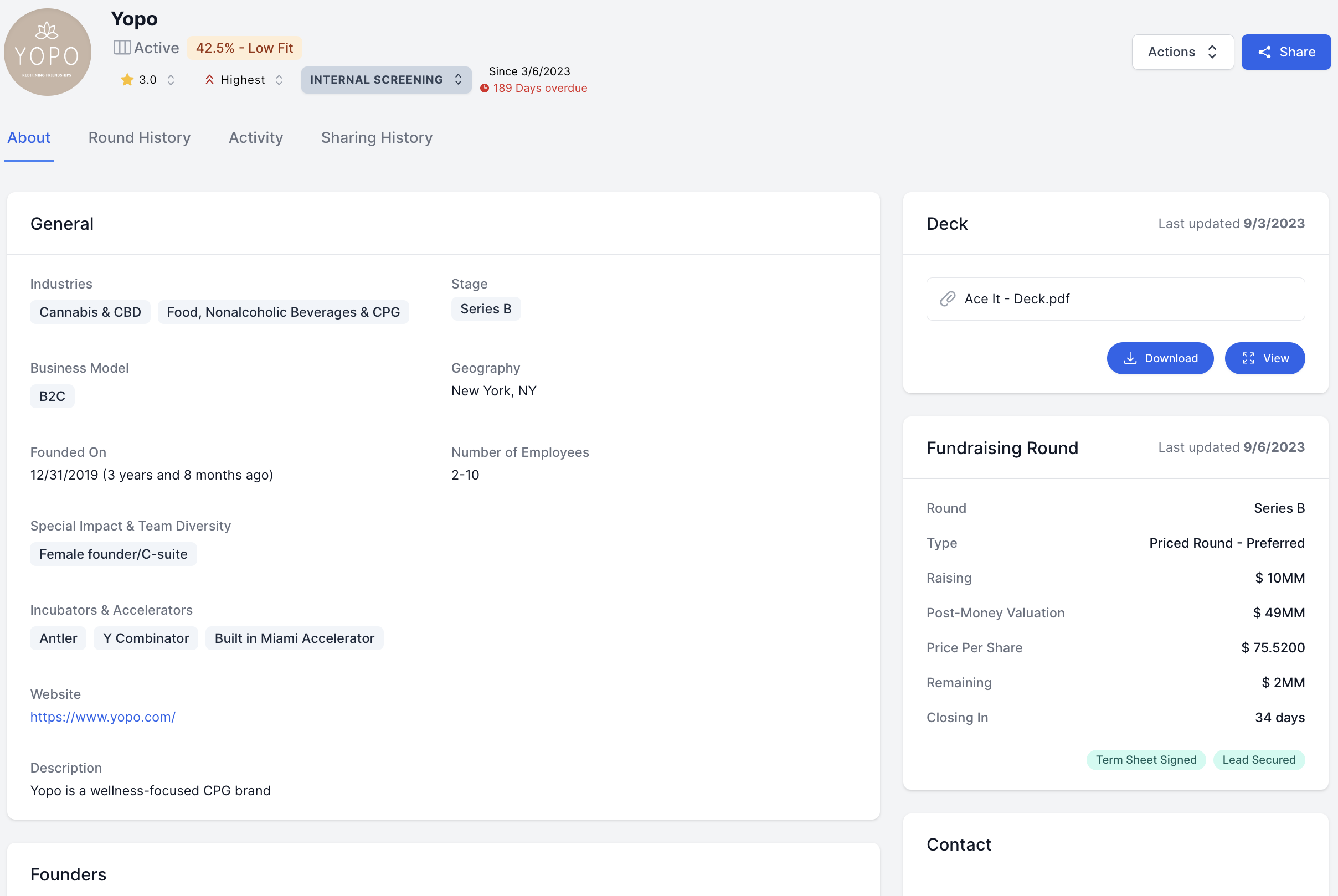Open the yopo.com website link

coord(103,717)
